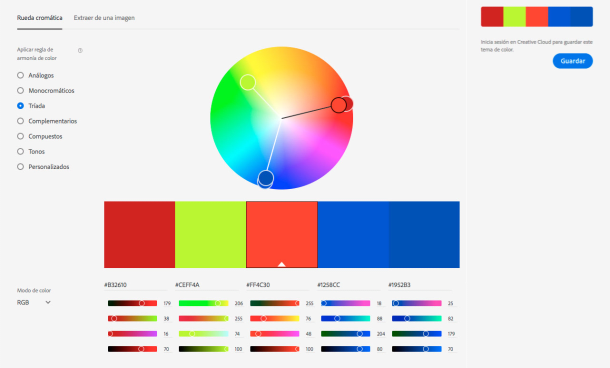Viewport: 610px width, 368px height.
Task: Choose the Monocromáticos harmony rule
Action: [x=46, y=90]
